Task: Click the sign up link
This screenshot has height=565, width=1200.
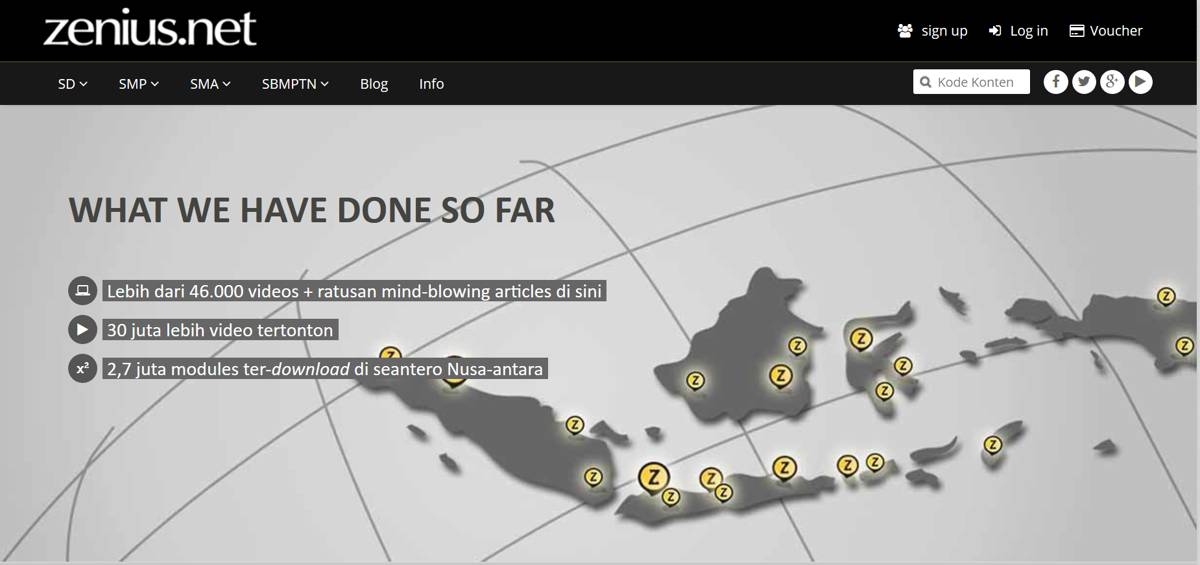Action: pos(933,31)
